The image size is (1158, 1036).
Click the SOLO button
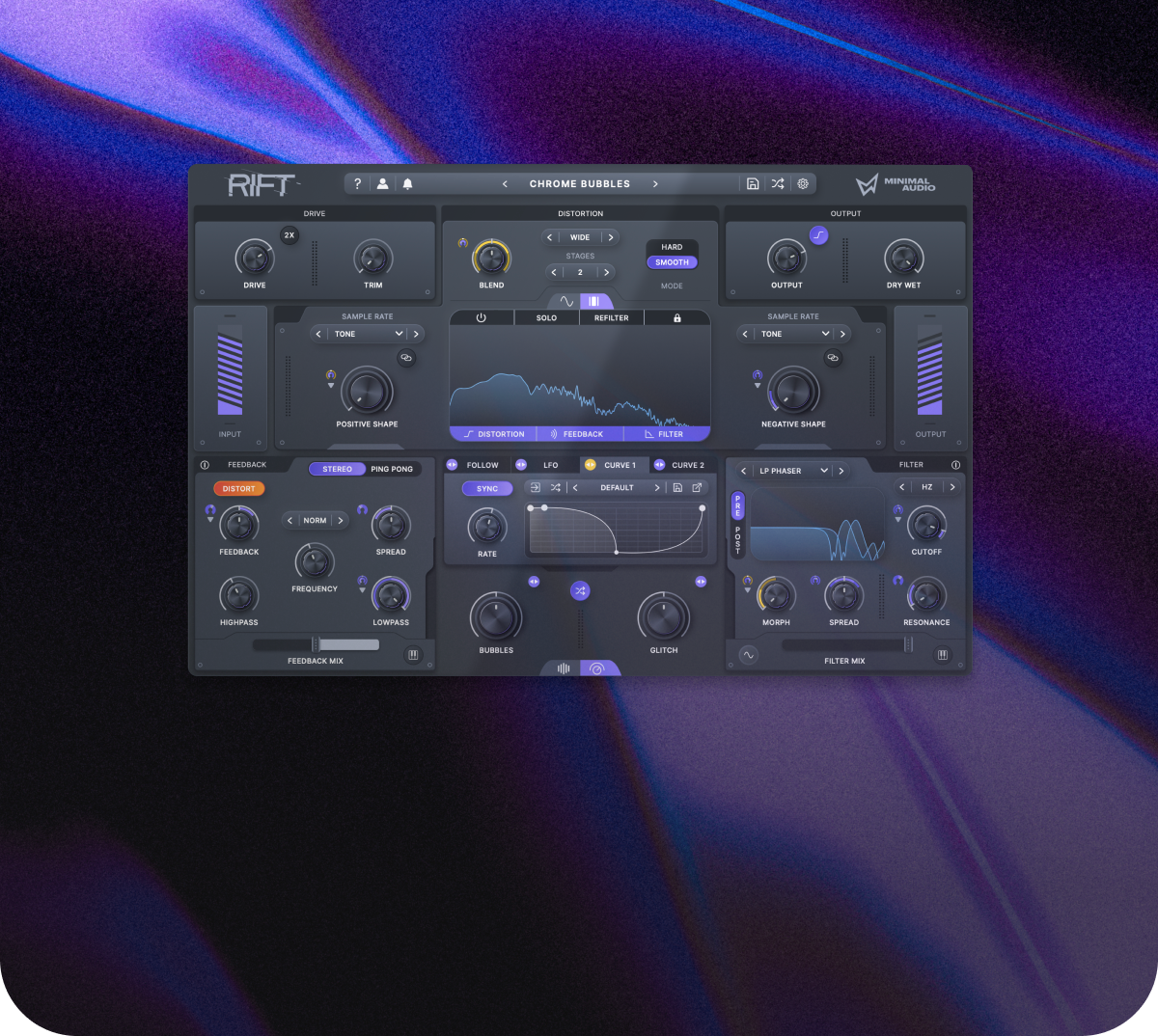click(x=546, y=317)
